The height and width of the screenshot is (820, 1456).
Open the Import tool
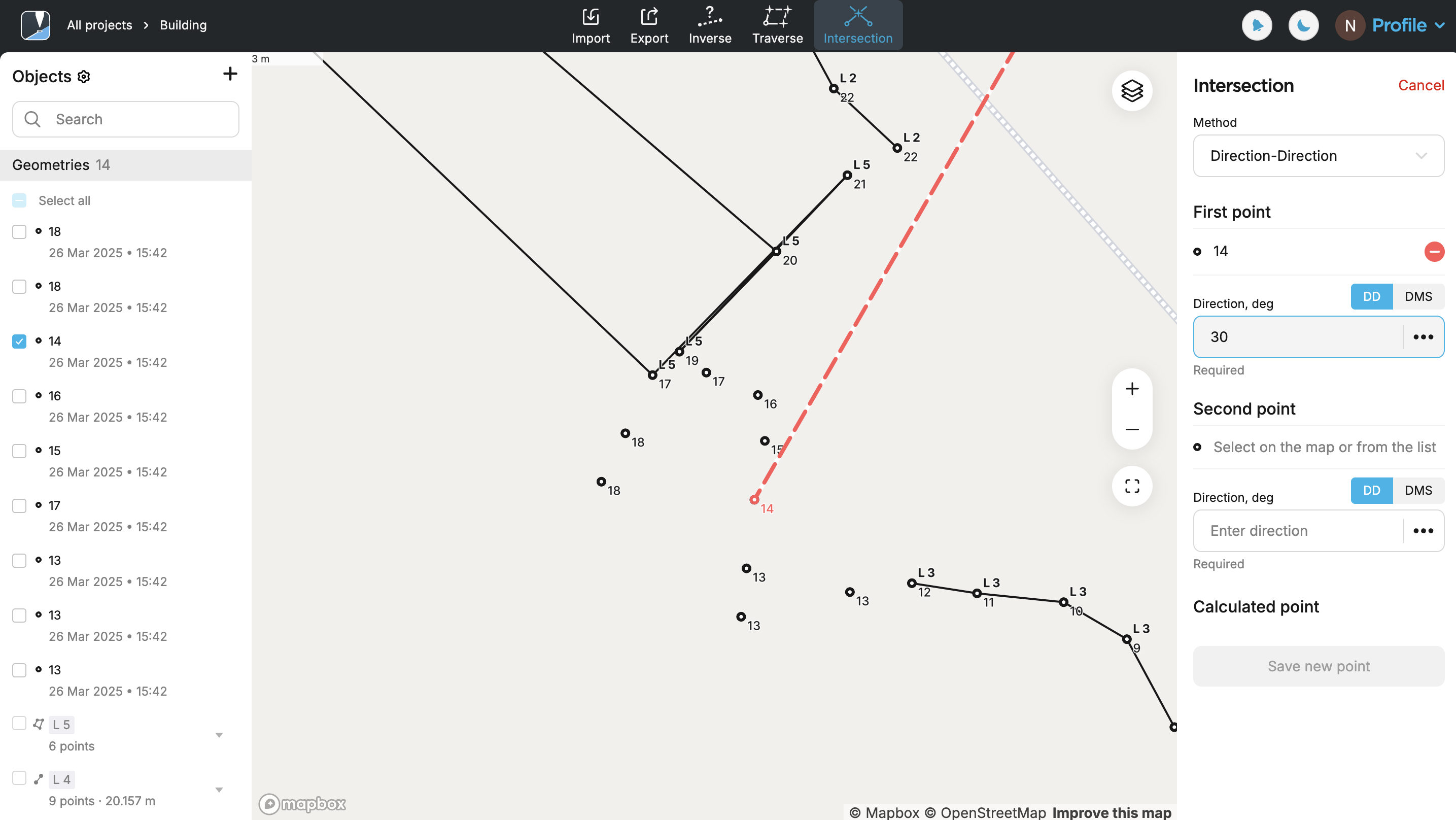(590, 25)
